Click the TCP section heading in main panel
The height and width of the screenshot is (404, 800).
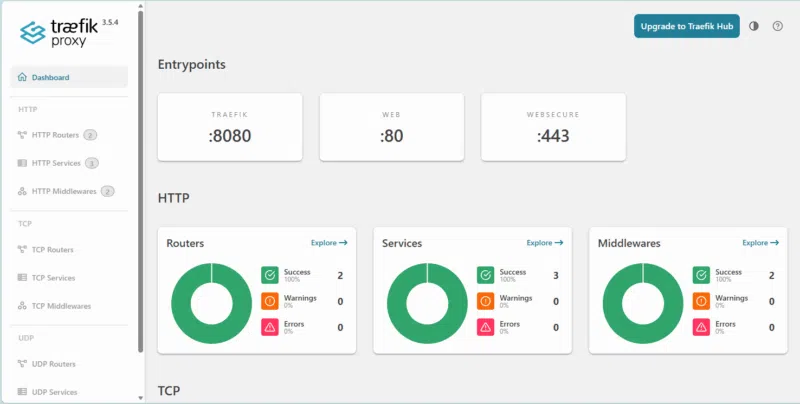click(169, 391)
